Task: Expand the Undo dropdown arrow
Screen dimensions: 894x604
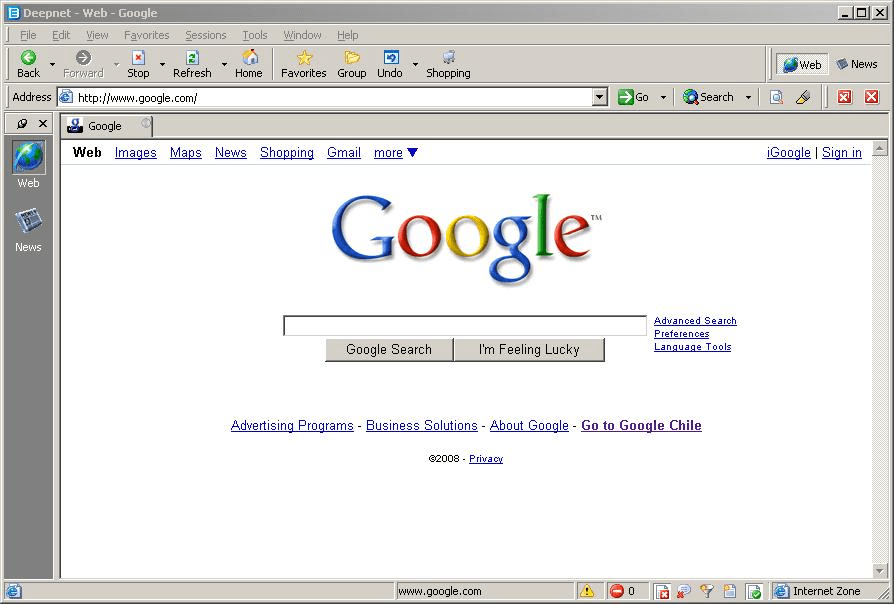Action: coord(415,64)
